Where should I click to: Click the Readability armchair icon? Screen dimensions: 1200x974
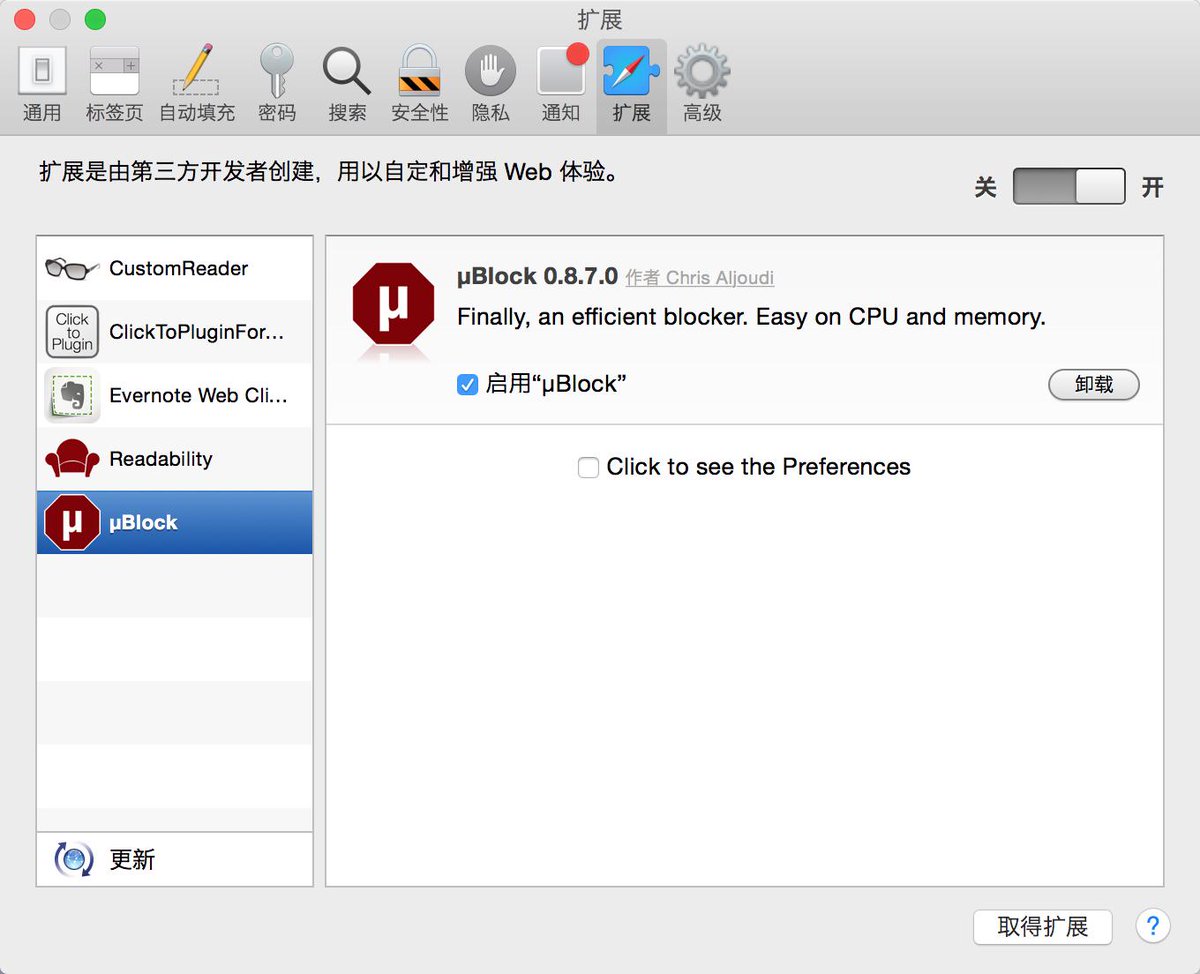[x=72, y=459]
